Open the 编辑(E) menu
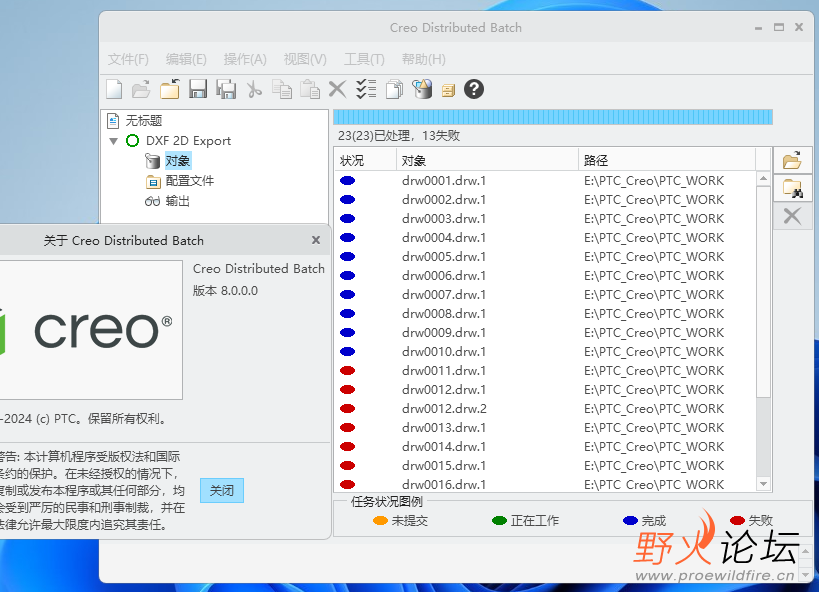The image size is (819, 592). coord(186,59)
